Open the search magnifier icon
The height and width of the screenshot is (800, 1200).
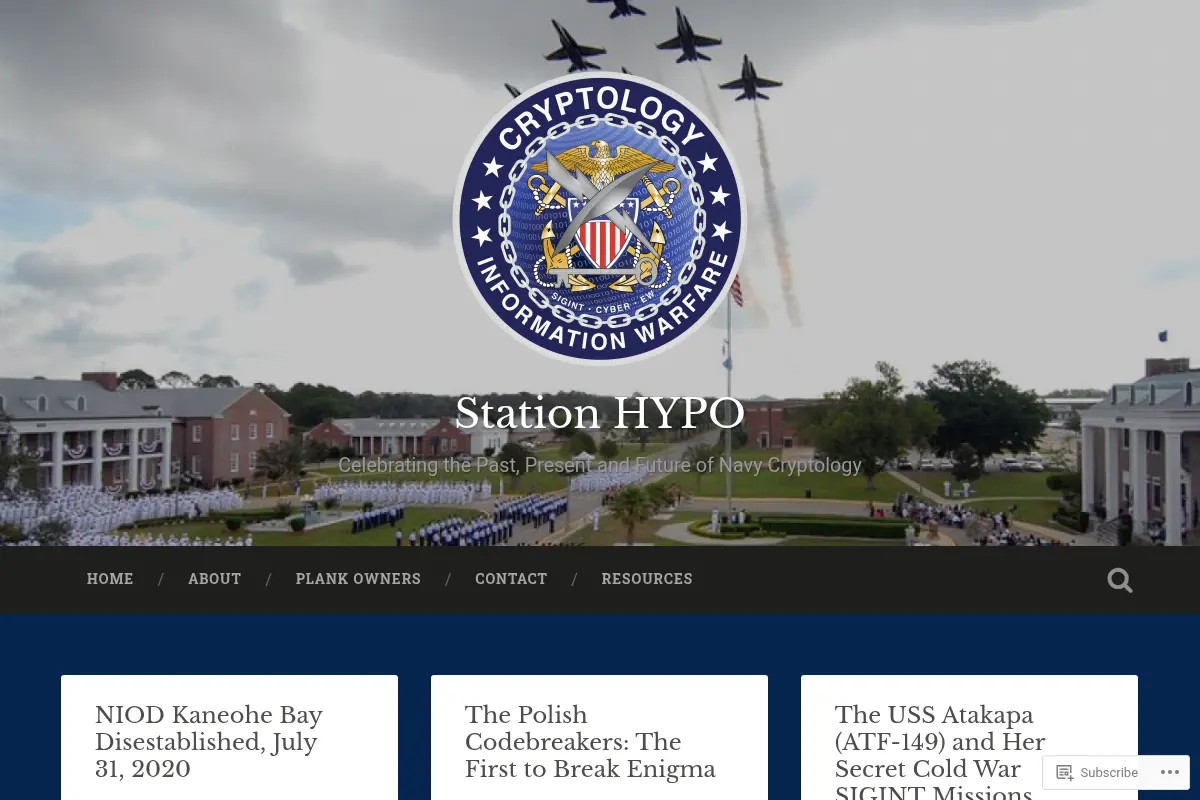click(1119, 580)
